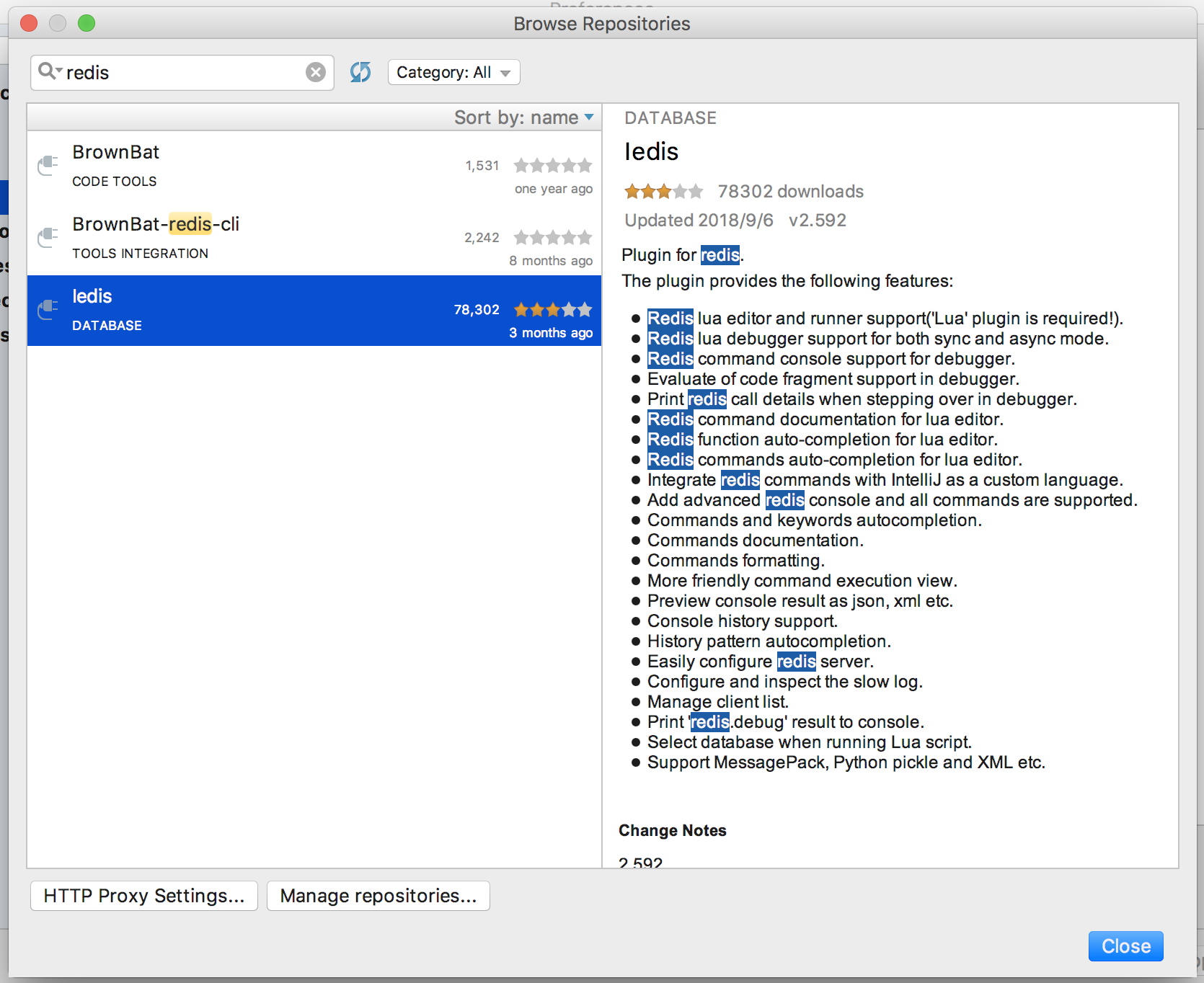This screenshot has height=983, width=1204.
Task: Click the v2.592 version label
Action: click(818, 221)
